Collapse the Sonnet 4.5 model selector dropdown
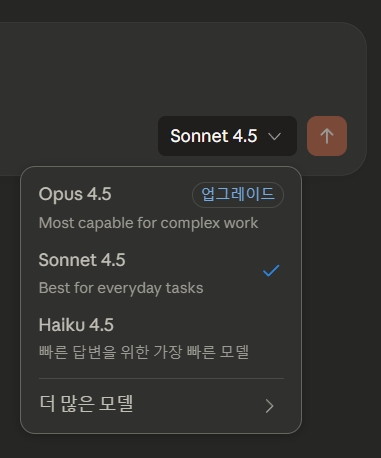 click(x=227, y=136)
